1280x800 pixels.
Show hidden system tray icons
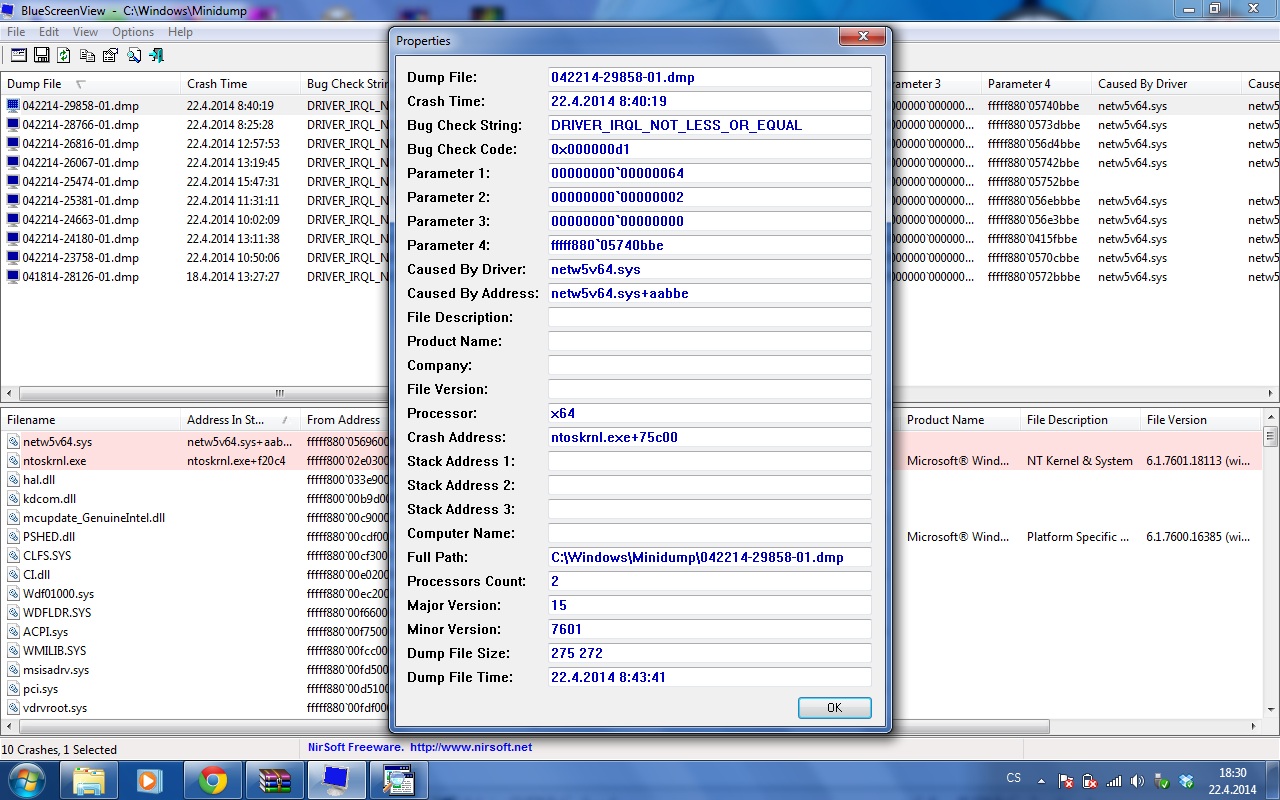click(1042, 780)
